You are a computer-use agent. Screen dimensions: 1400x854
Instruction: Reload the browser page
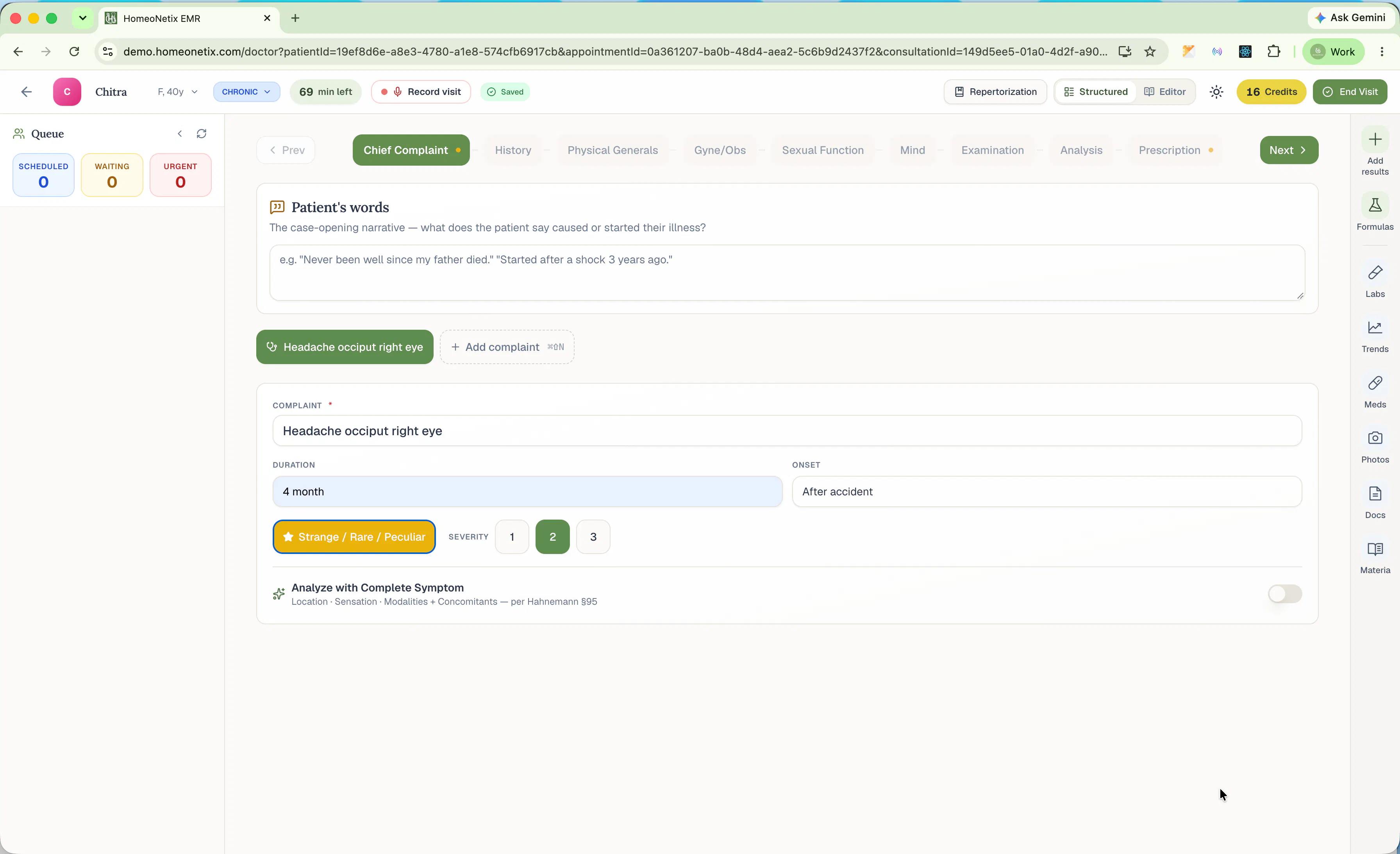coord(74,52)
